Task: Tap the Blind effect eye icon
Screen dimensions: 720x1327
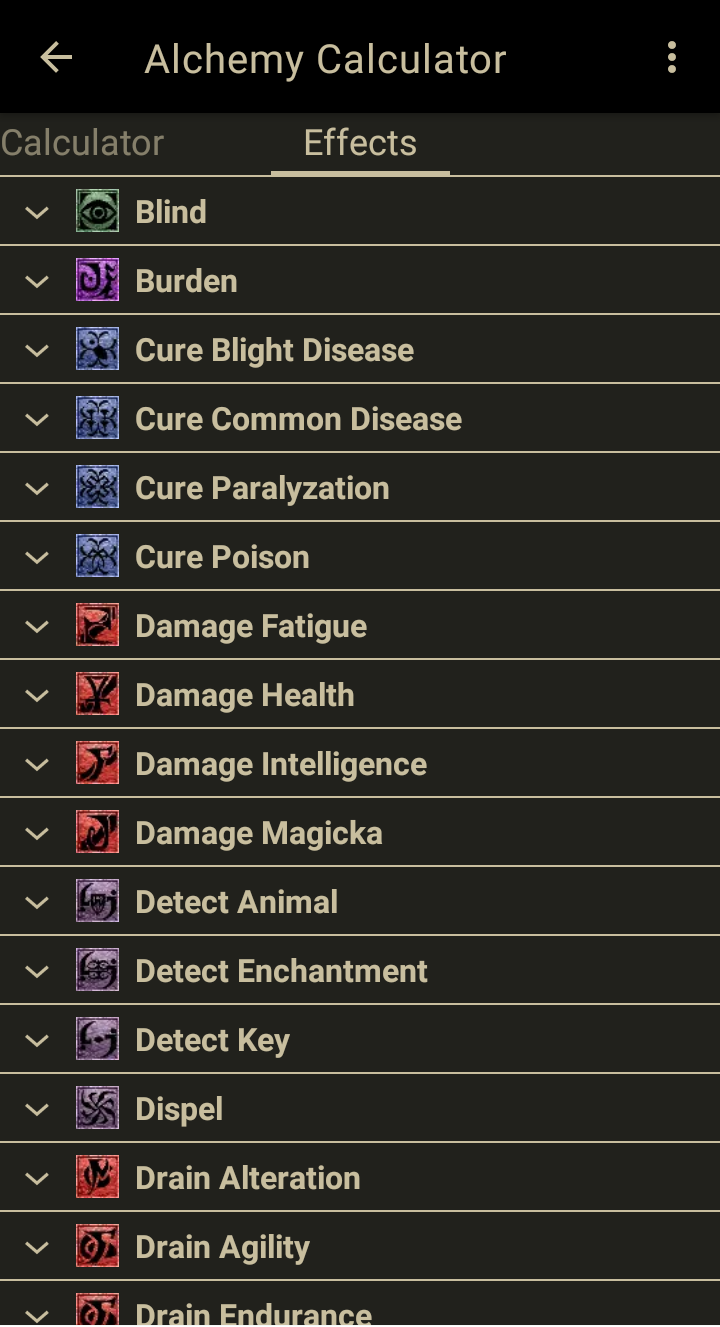Action: click(97, 211)
